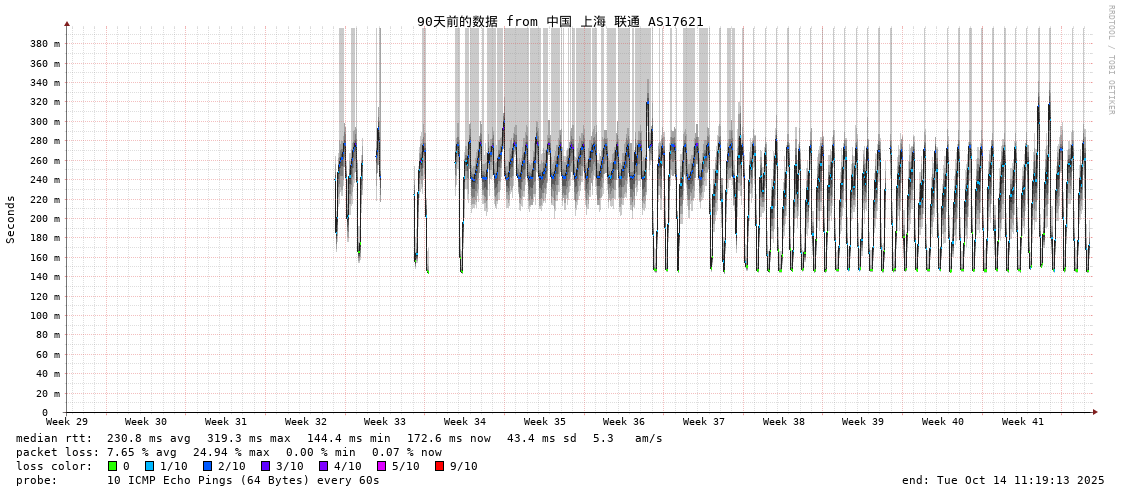Click the RRDTOOL / TOBI OETIKER watermark
Viewport: 1121px width, 494px height.
coord(1110,60)
